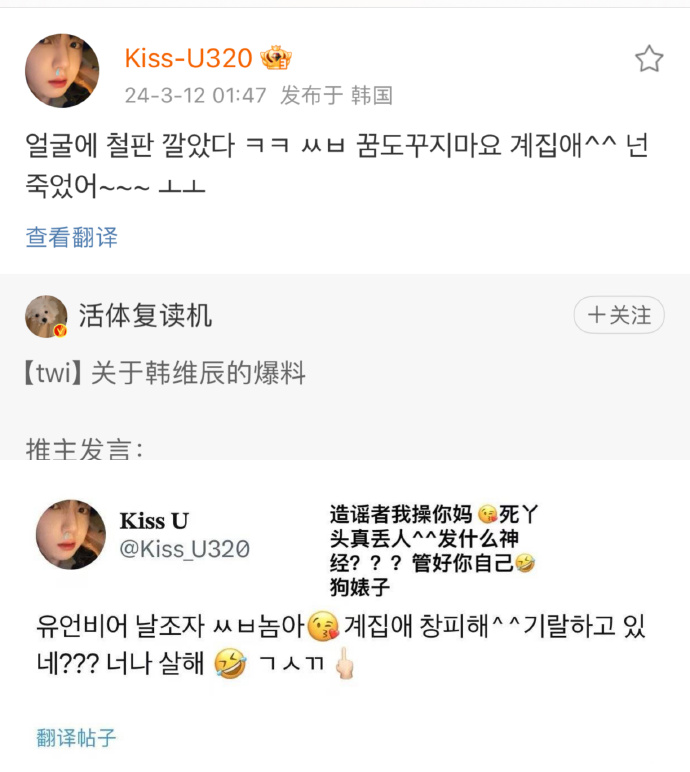Screen dimensions: 690x772
Task: Click the 24-3-12 01:47 timestamp
Action: (x=195, y=95)
